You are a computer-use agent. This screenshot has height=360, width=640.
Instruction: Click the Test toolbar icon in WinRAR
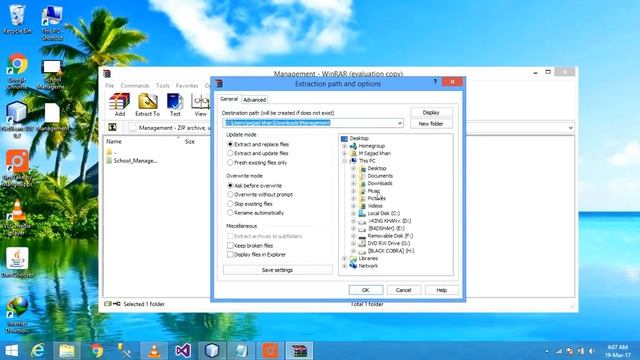[175, 105]
